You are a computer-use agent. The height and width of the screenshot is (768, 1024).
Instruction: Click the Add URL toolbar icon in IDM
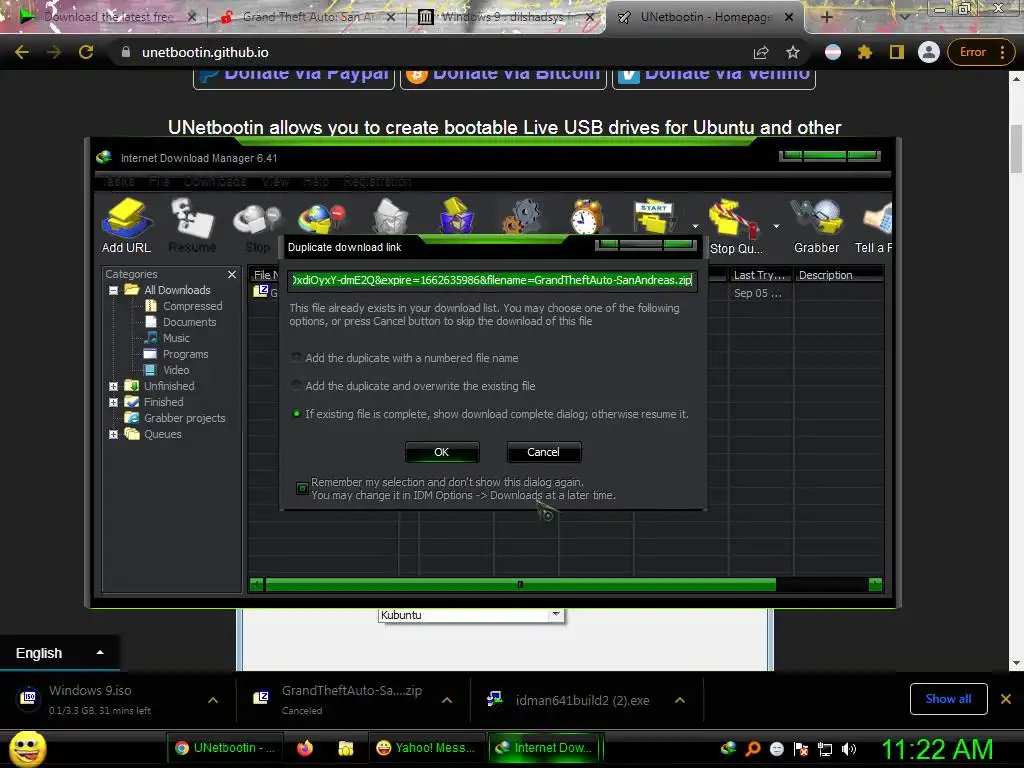[126, 225]
